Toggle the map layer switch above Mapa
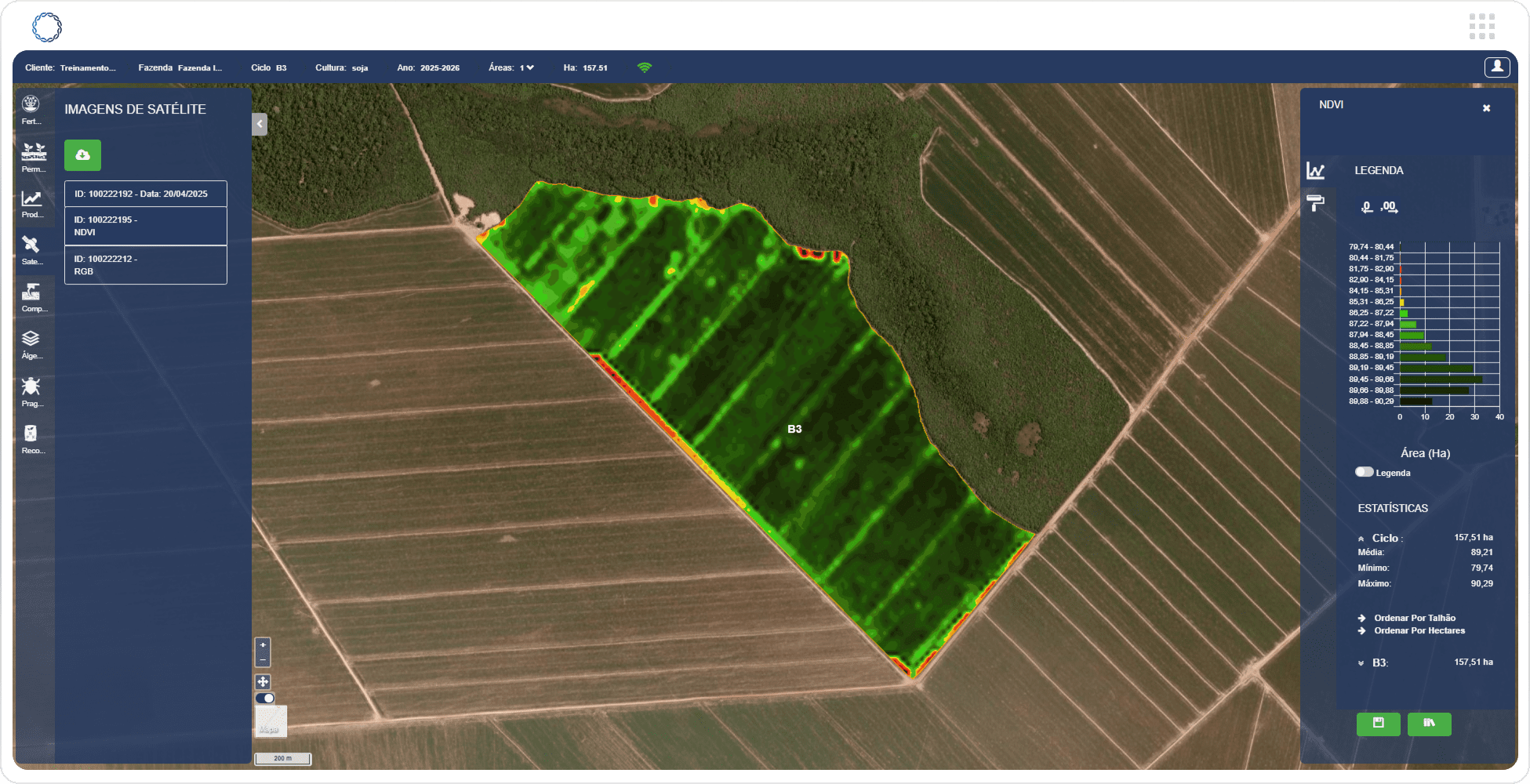Screen dimensions: 1530x784 click(265, 699)
